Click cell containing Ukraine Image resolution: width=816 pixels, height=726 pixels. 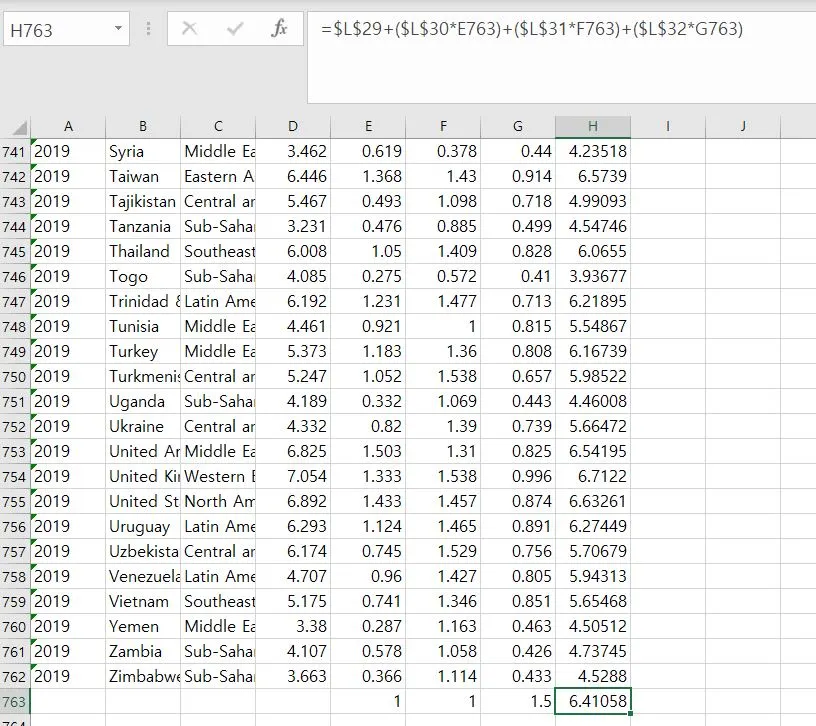click(x=143, y=426)
